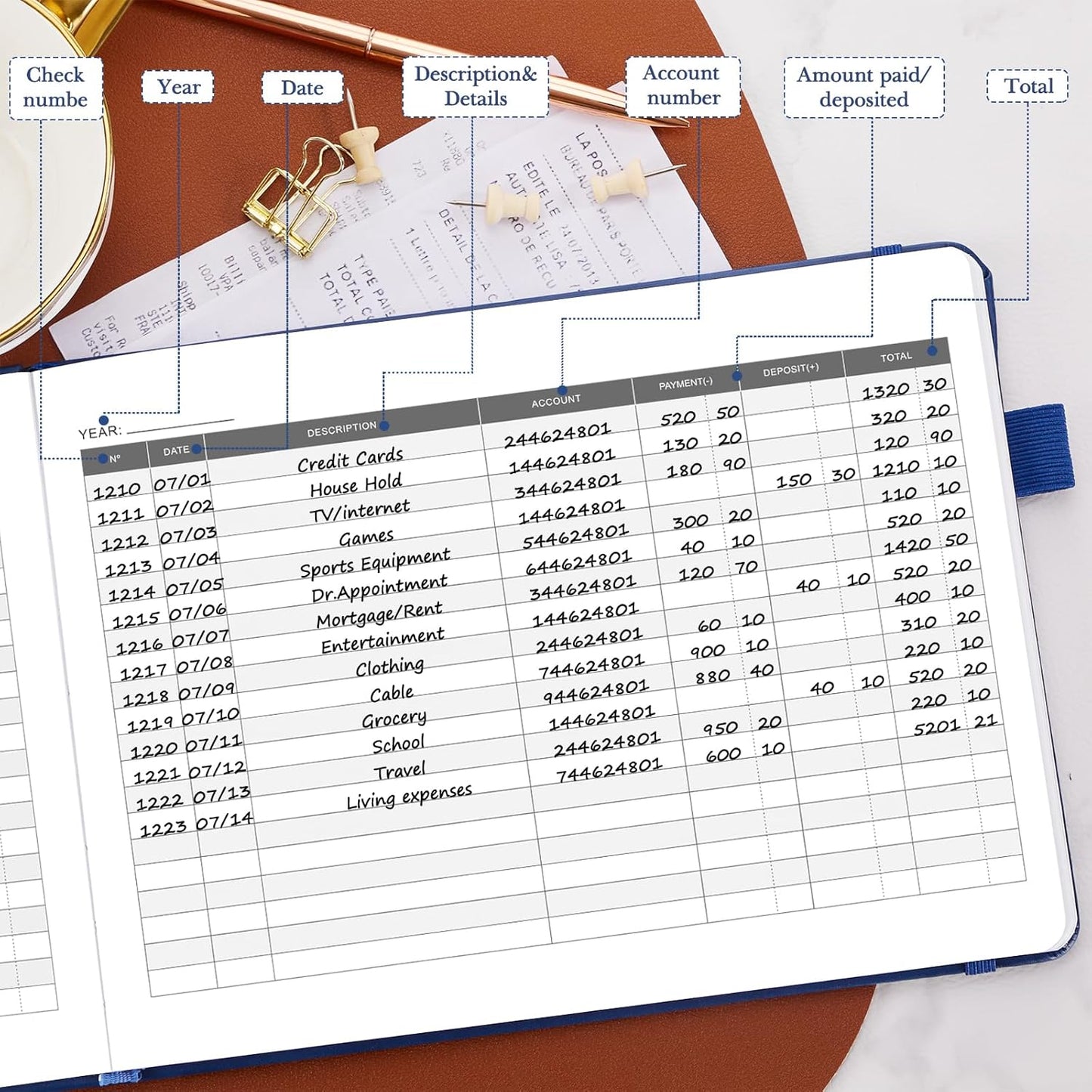Image resolution: width=1092 pixels, height=1092 pixels.
Task: Click the "Sports Equipment" description entry
Action: point(375,564)
